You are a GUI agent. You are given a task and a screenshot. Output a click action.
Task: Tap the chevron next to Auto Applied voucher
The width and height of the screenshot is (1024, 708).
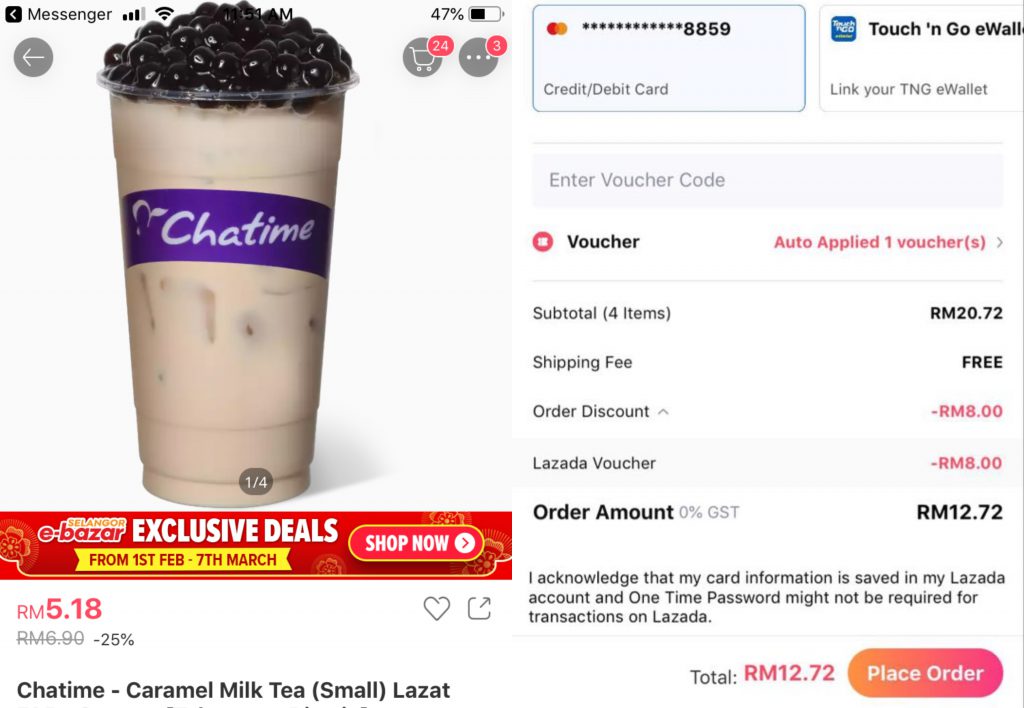(1000, 242)
